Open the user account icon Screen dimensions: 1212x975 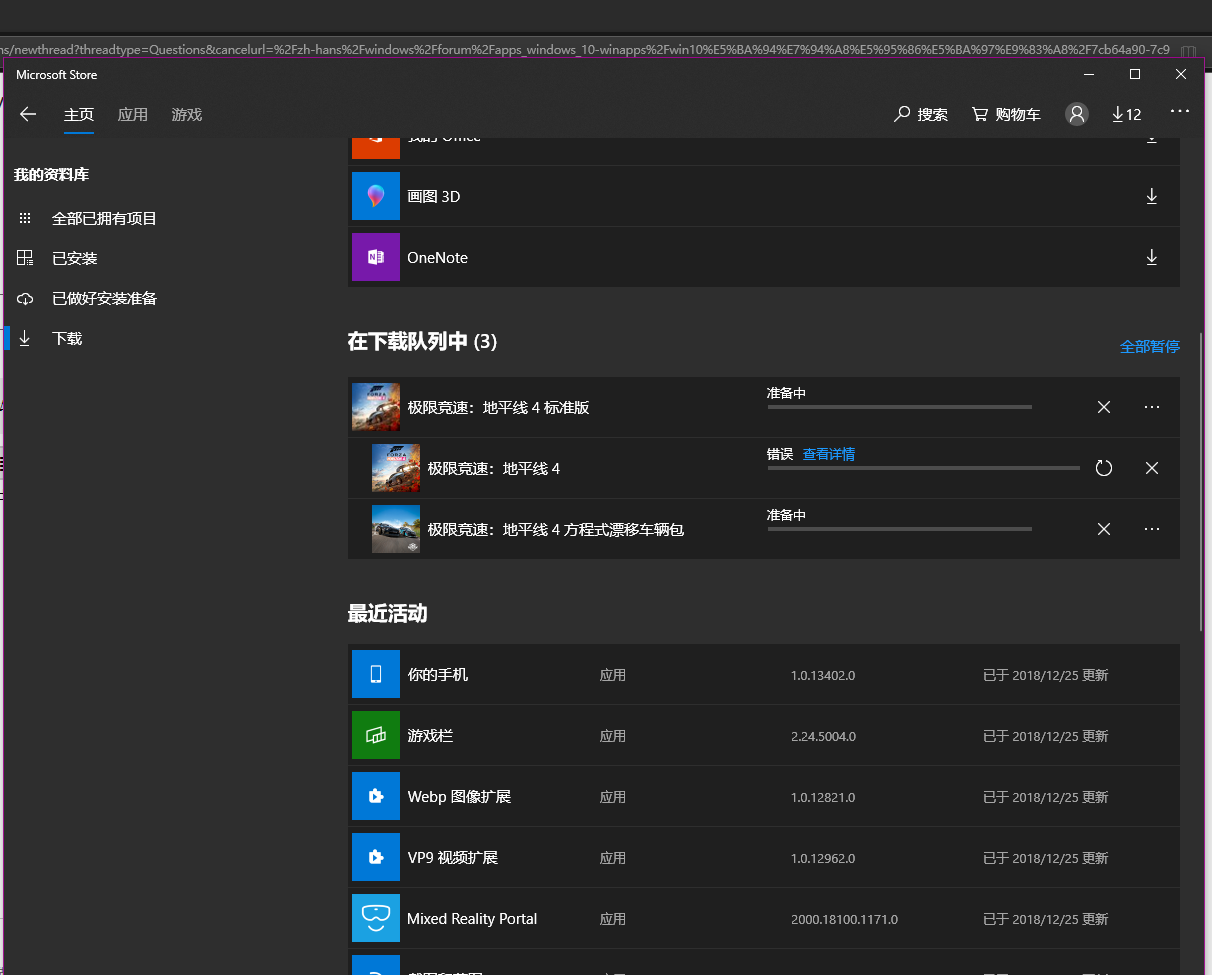pos(1077,114)
